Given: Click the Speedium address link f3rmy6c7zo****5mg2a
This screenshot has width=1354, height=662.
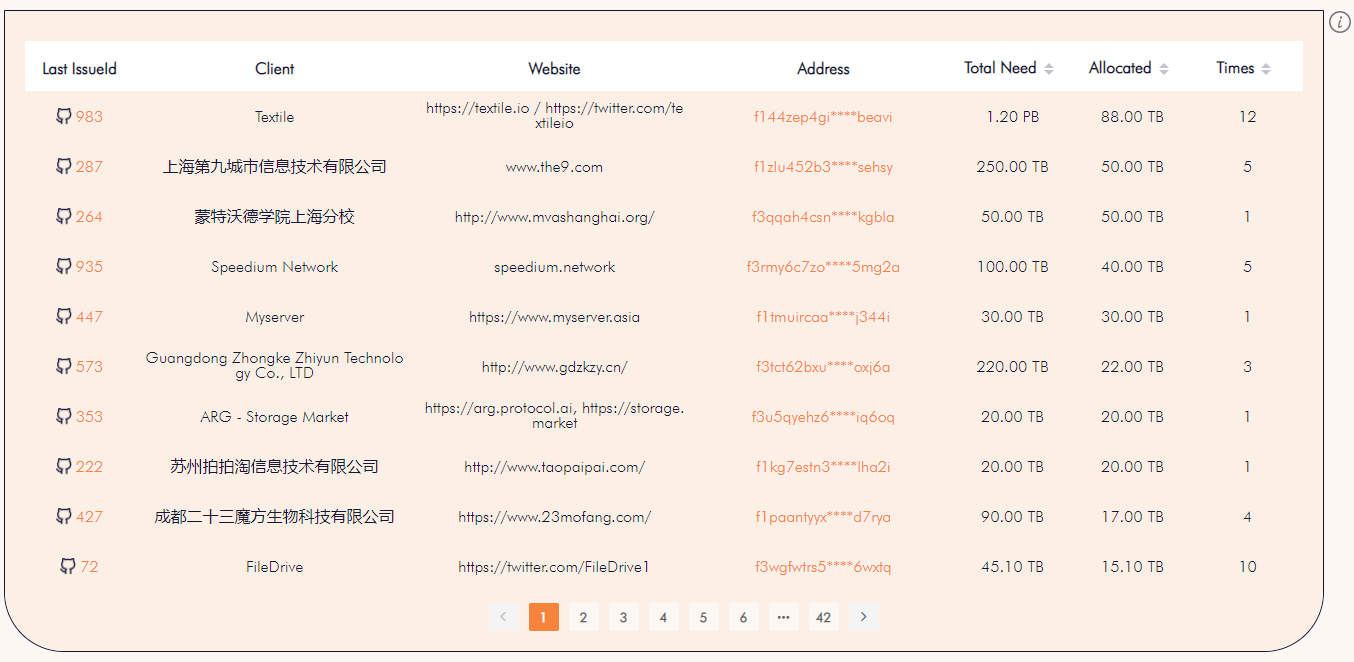Looking at the screenshot, I should pos(823,266).
